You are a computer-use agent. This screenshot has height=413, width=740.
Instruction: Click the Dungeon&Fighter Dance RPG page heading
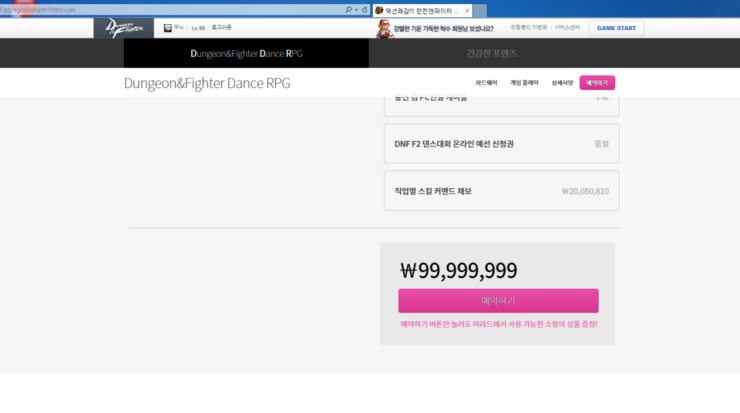[x=207, y=83]
